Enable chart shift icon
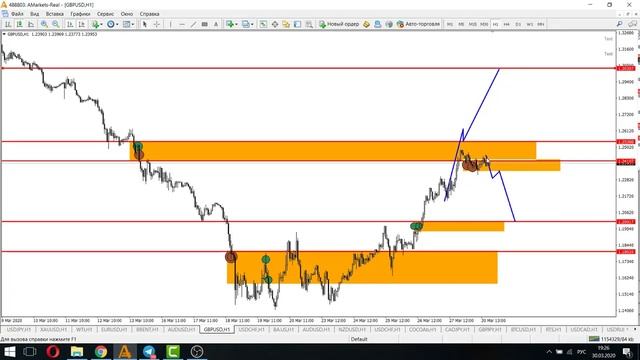Image resolution: width=640 pixels, height=360 pixels. pos(81,24)
